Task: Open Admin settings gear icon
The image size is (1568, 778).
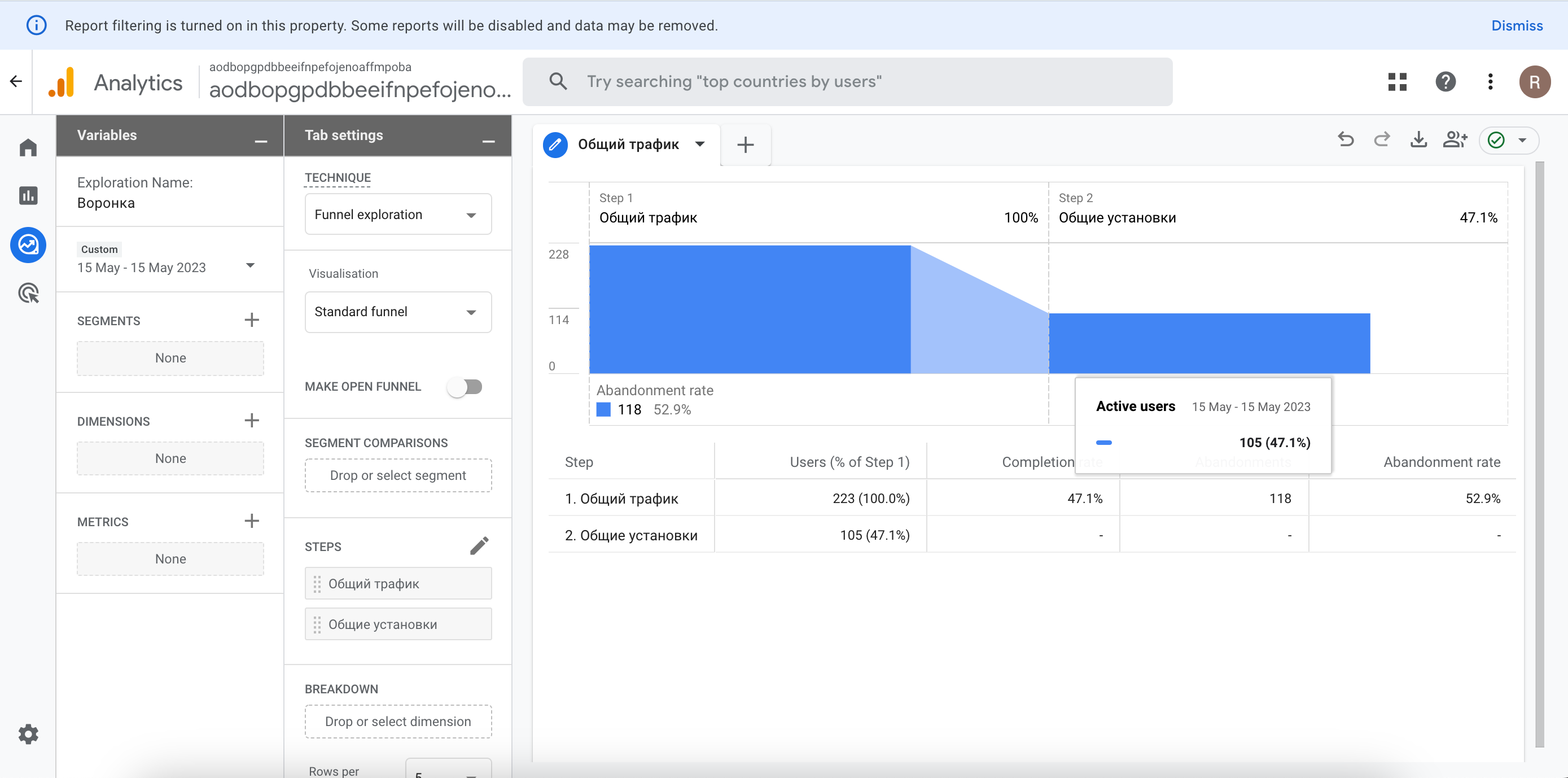Action: [28, 734]
